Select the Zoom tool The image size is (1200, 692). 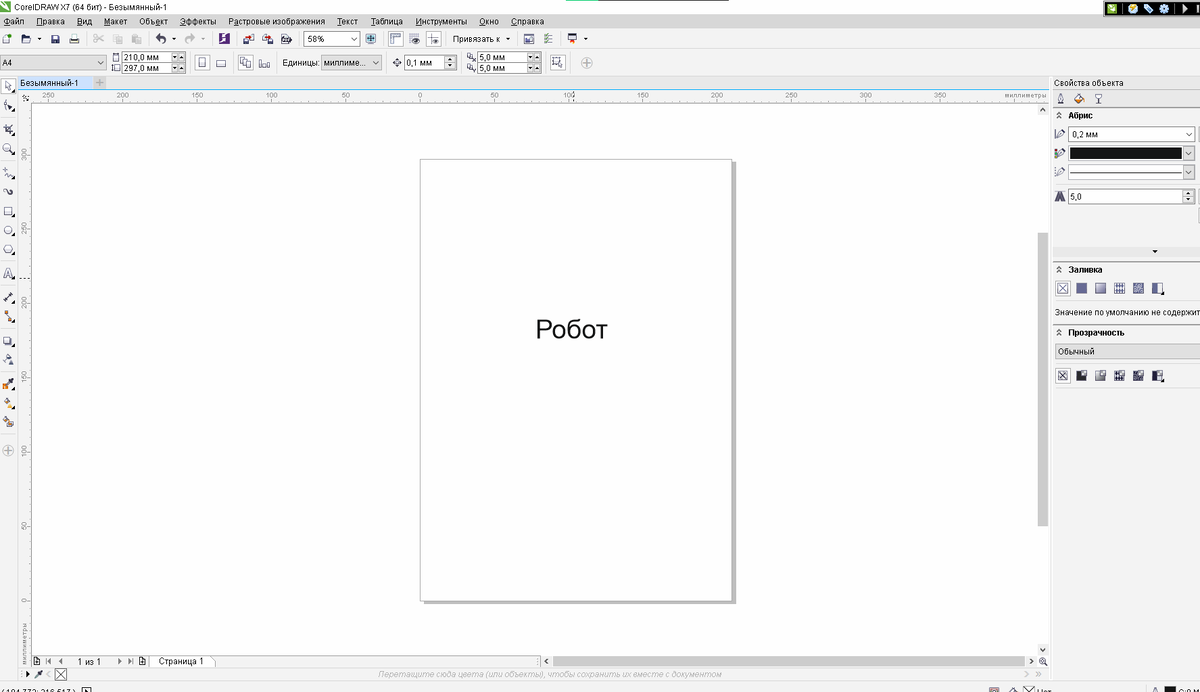coord(10,149)
